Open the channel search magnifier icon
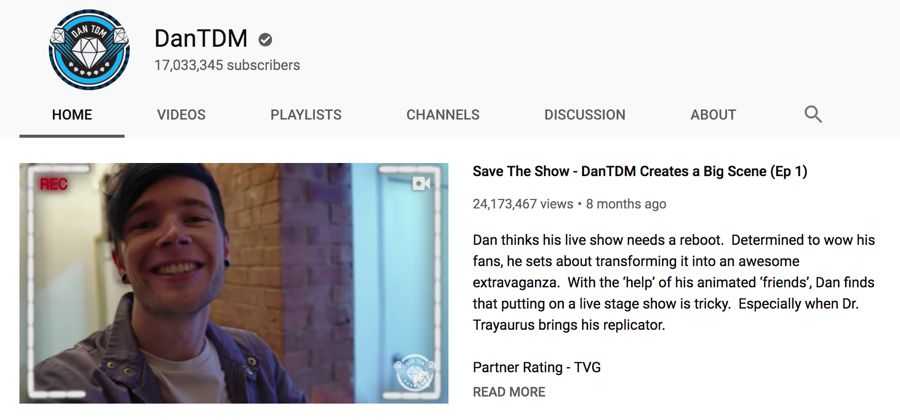900x420 pixels. 813,114
